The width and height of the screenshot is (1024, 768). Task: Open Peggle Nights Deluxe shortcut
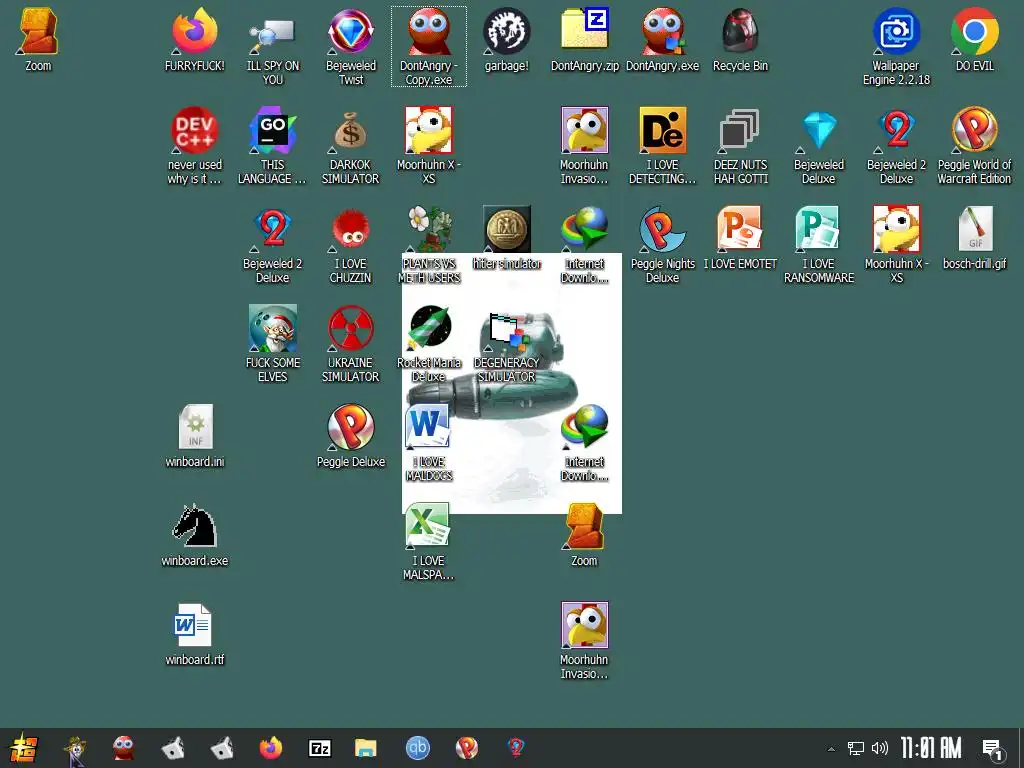662,244
